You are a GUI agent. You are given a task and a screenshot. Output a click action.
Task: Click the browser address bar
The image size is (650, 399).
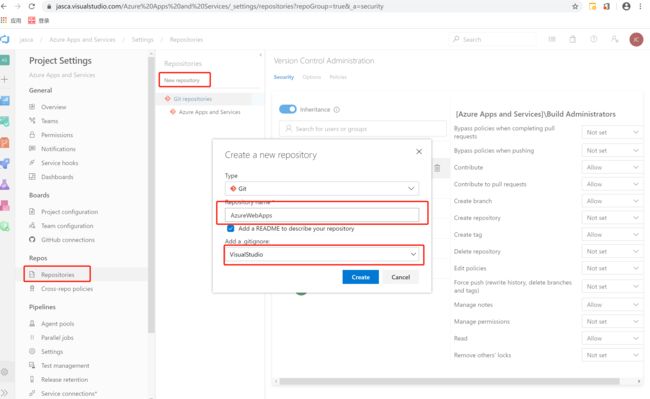pos(307,6)
